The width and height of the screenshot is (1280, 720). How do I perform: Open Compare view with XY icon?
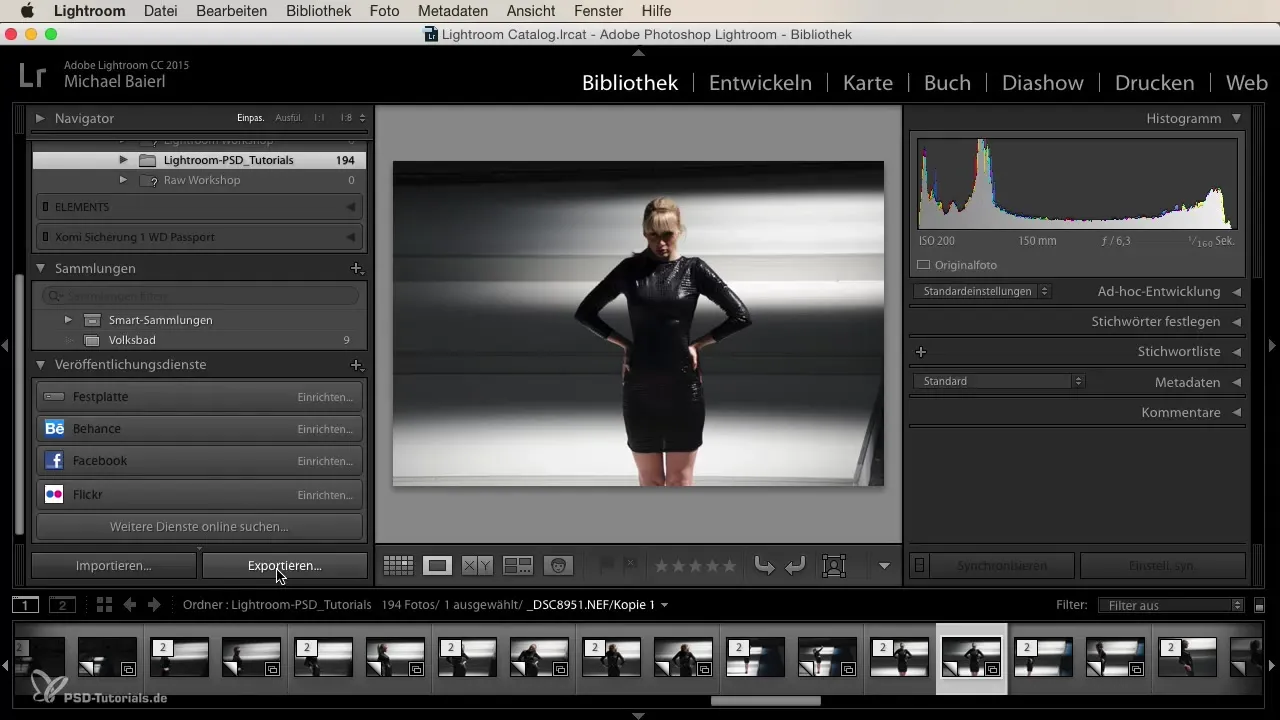coord(477,566)
